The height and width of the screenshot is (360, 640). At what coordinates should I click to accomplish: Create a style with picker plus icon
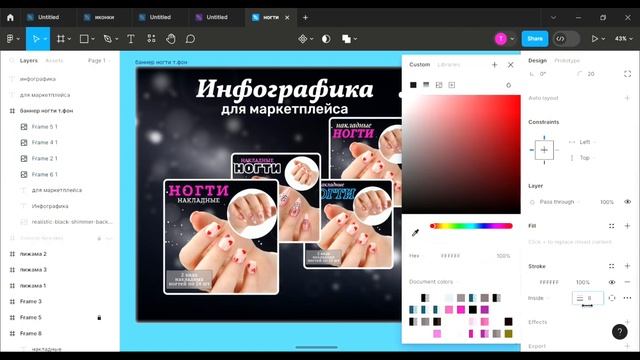tap(494, 64)
